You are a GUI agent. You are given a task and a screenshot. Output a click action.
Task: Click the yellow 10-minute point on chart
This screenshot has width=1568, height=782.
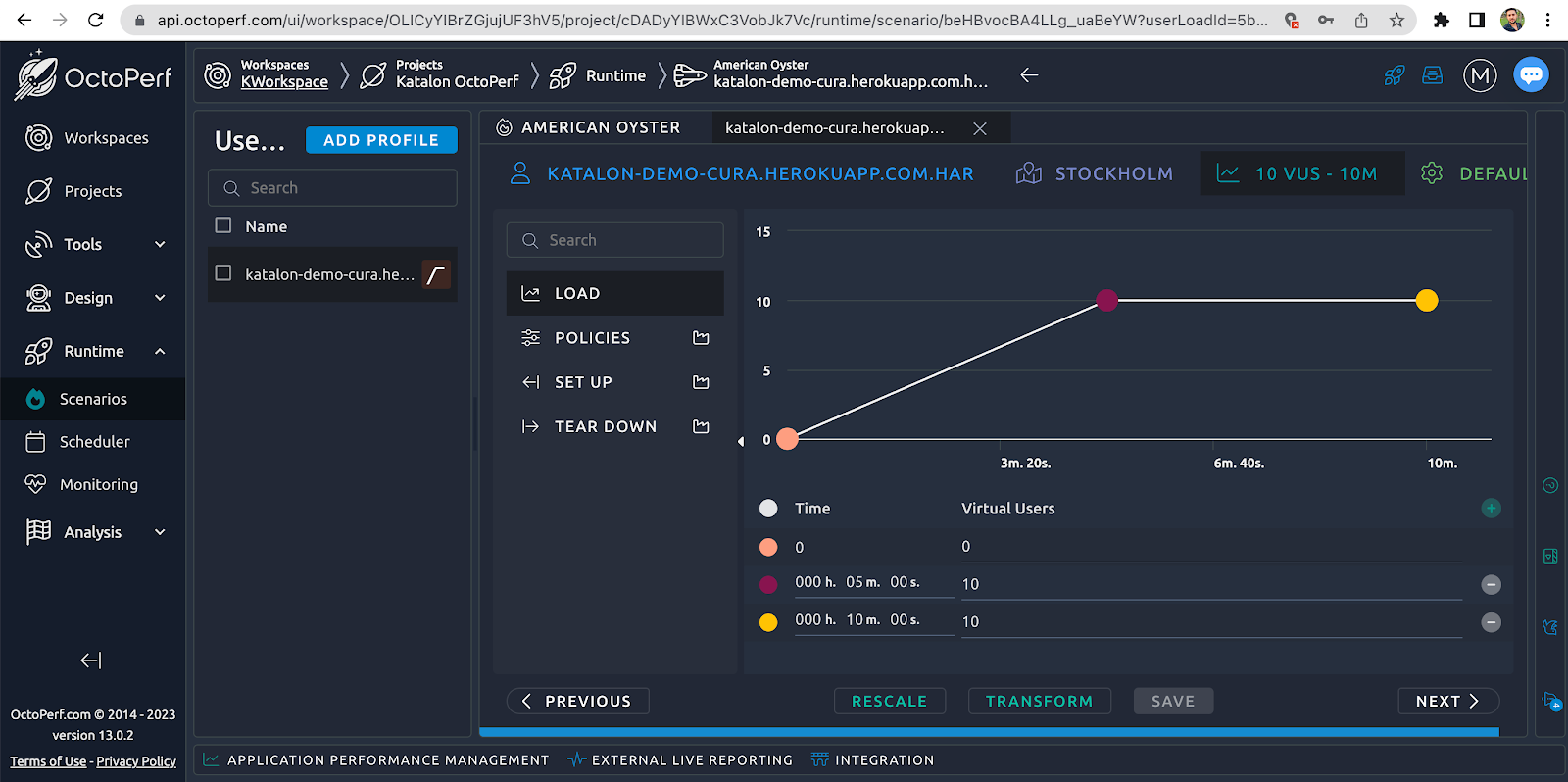click(x=1427, y=301)
